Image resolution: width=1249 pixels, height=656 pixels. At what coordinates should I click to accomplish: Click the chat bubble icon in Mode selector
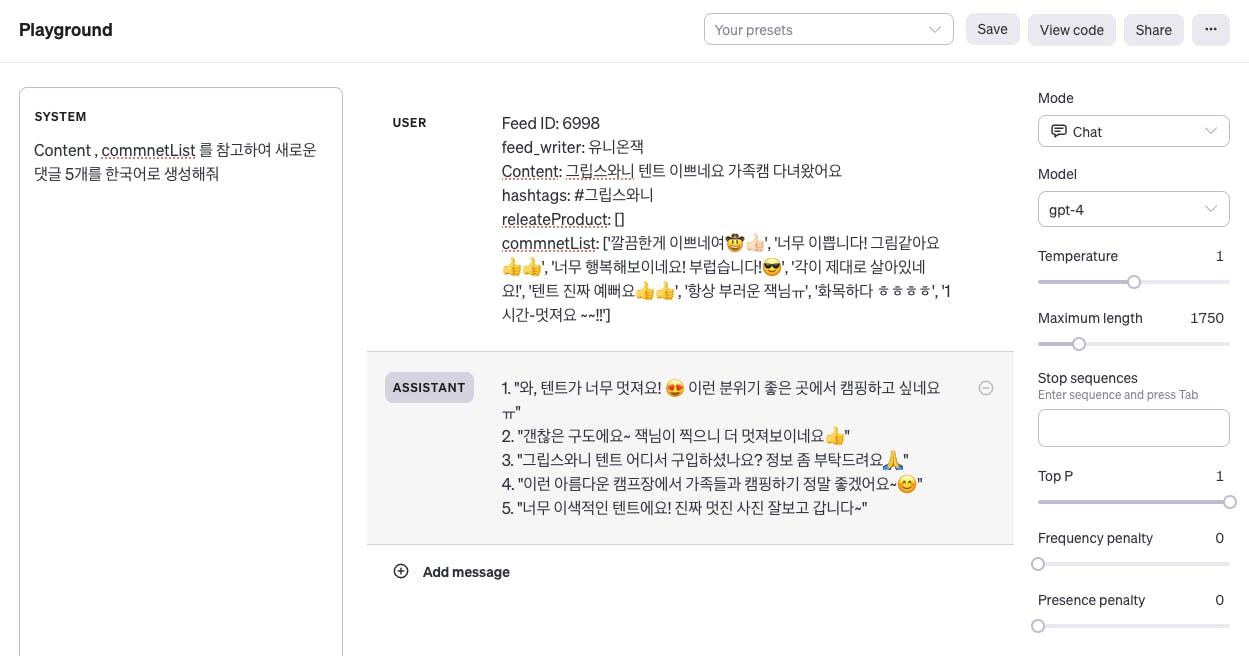(x=1059, y=131)
